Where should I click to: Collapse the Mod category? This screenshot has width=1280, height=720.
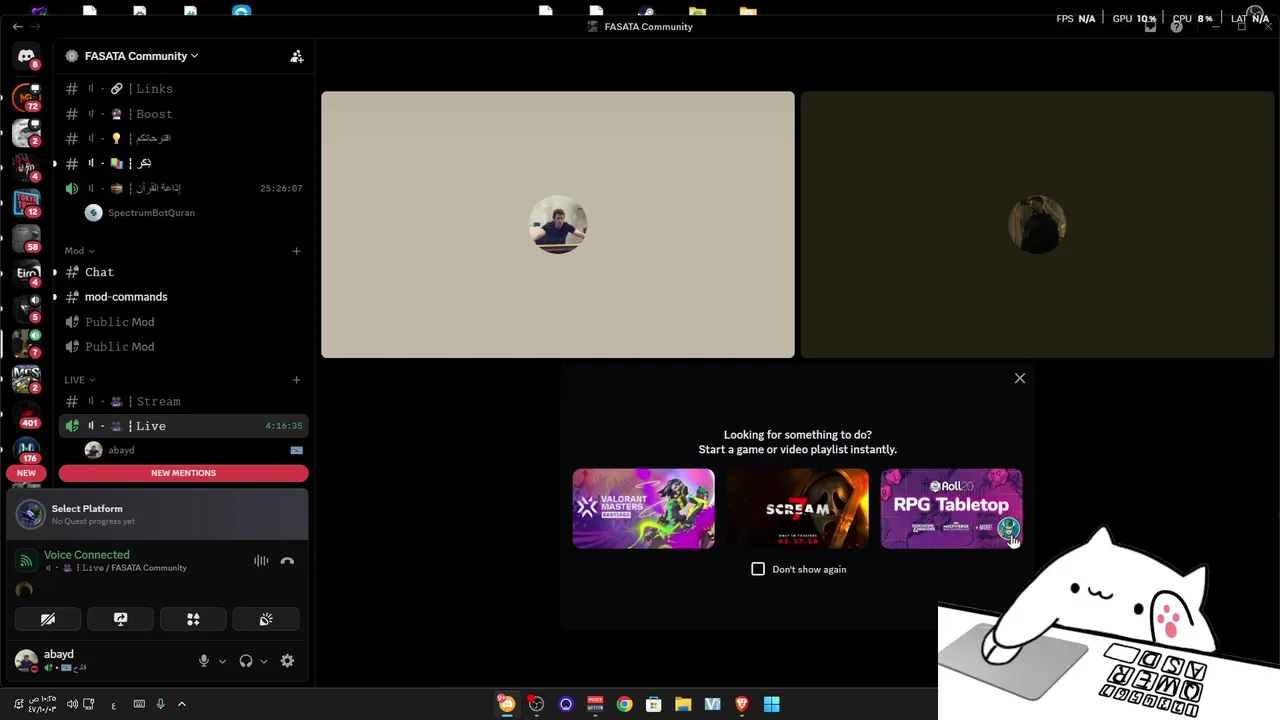(79, 251)
